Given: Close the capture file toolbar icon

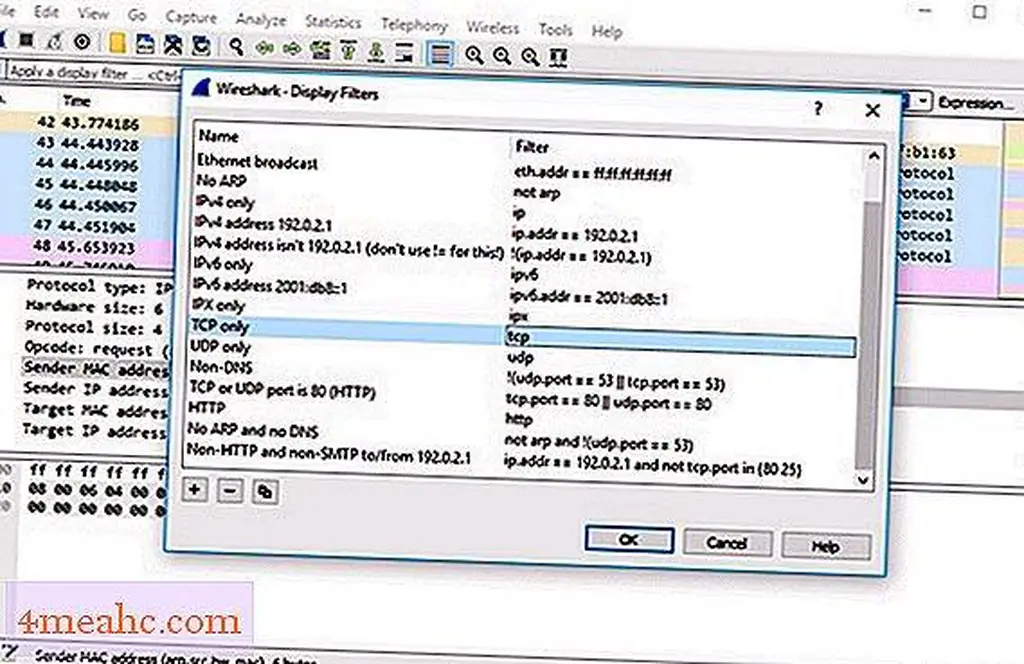Looking at the screenshot, I should click(172, 44).
